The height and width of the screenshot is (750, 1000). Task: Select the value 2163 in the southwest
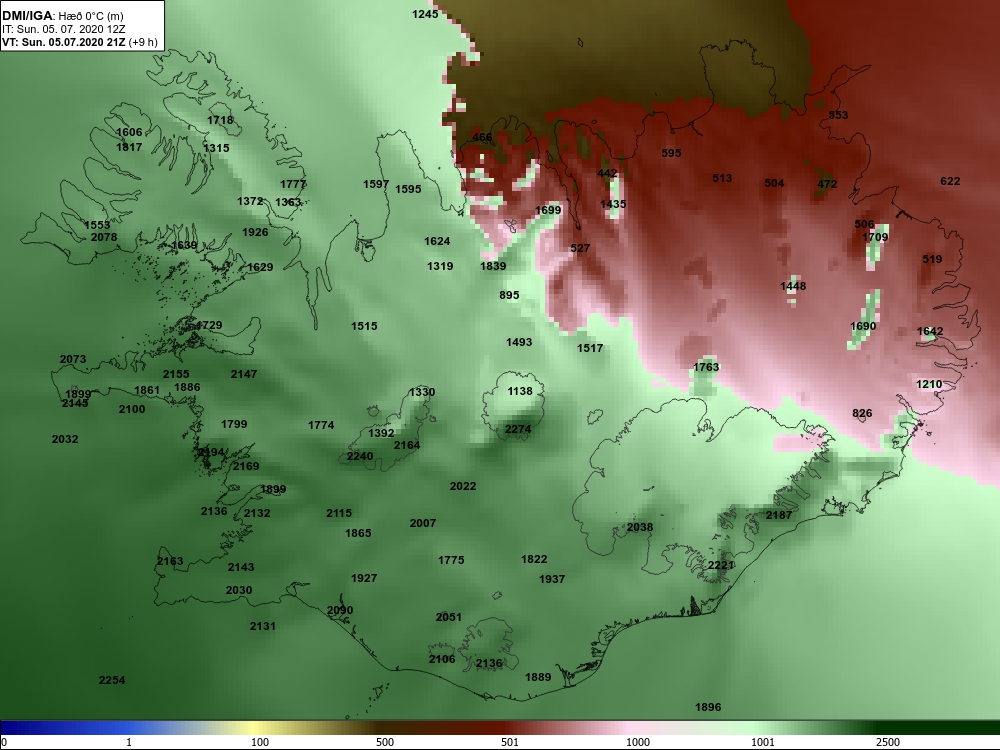pyautogui.click(x=170, y=561)
